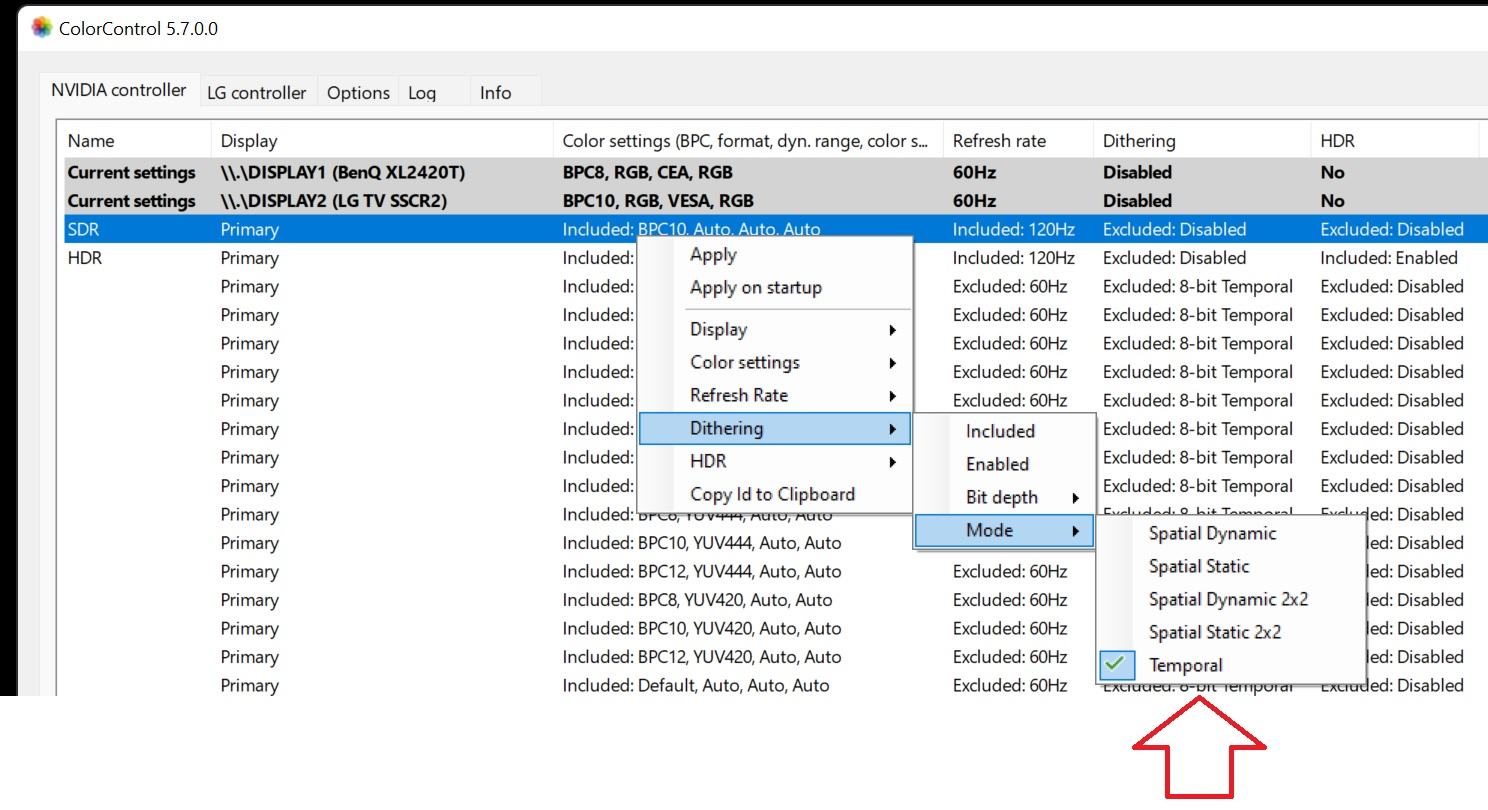Screen dimensions: 1488x810
Task: Expand the Refresh Rate submenu
Action: (775, 396)
